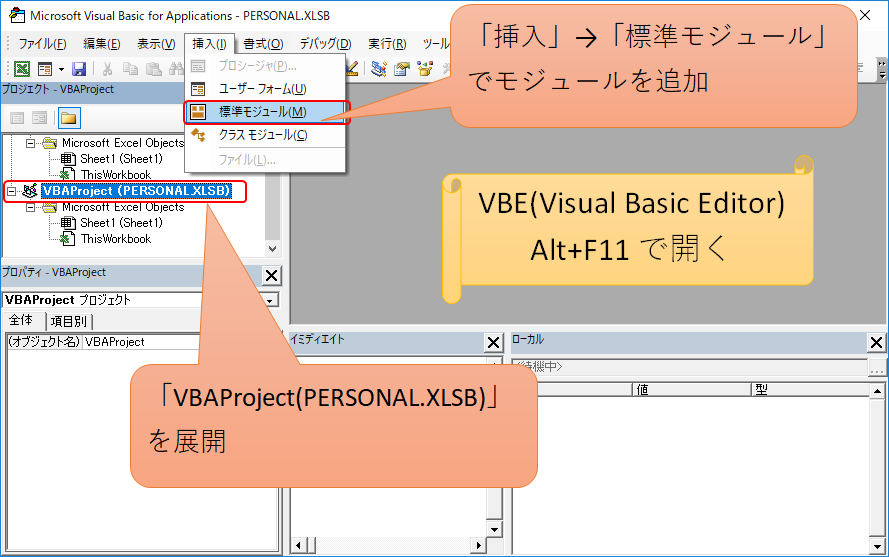The width and height of the screenshot is (889, 557).
Task: Click the 値 column header
Action: point(691,390)
